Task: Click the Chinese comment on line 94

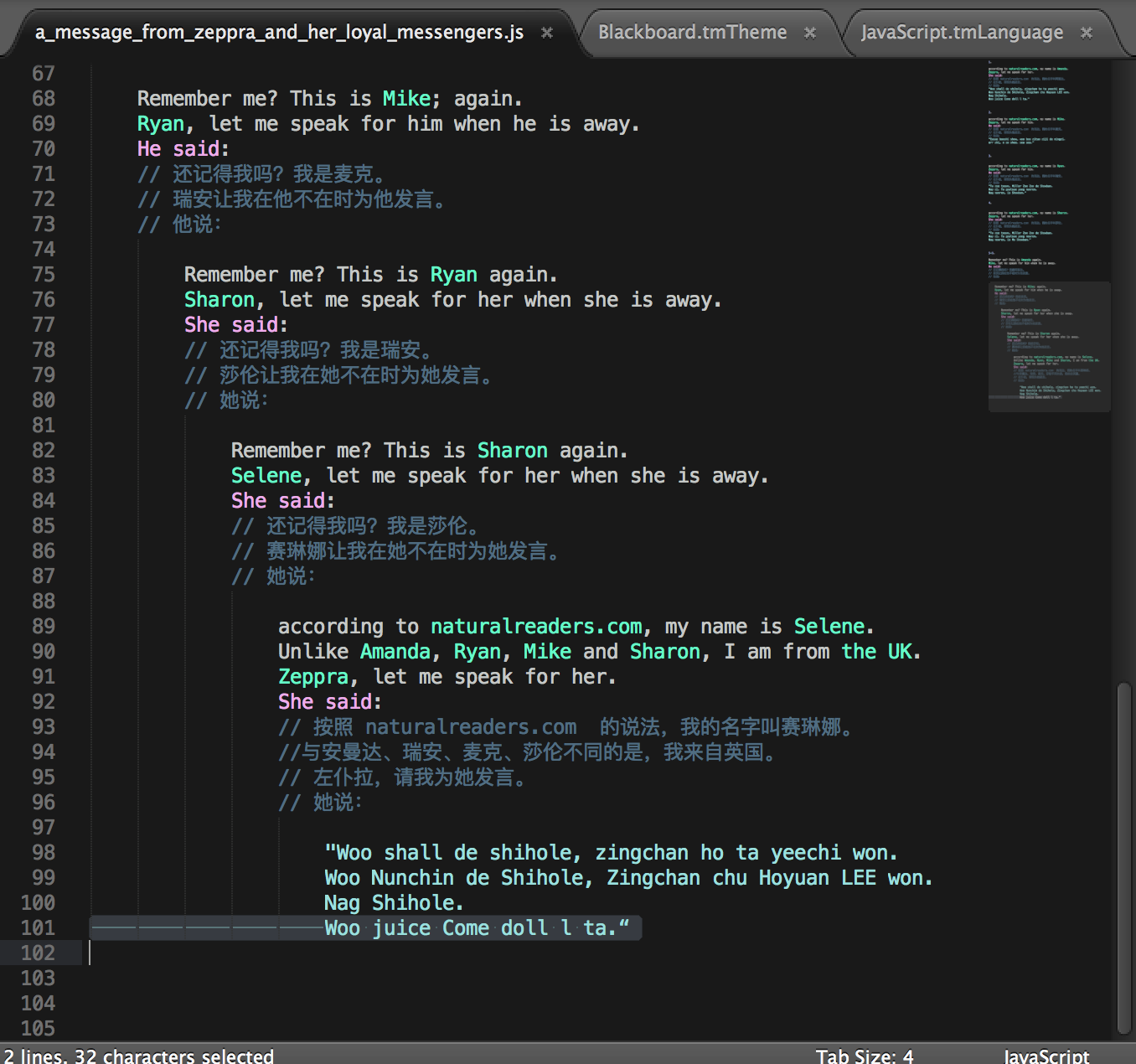Action: [x=529, y=752]
